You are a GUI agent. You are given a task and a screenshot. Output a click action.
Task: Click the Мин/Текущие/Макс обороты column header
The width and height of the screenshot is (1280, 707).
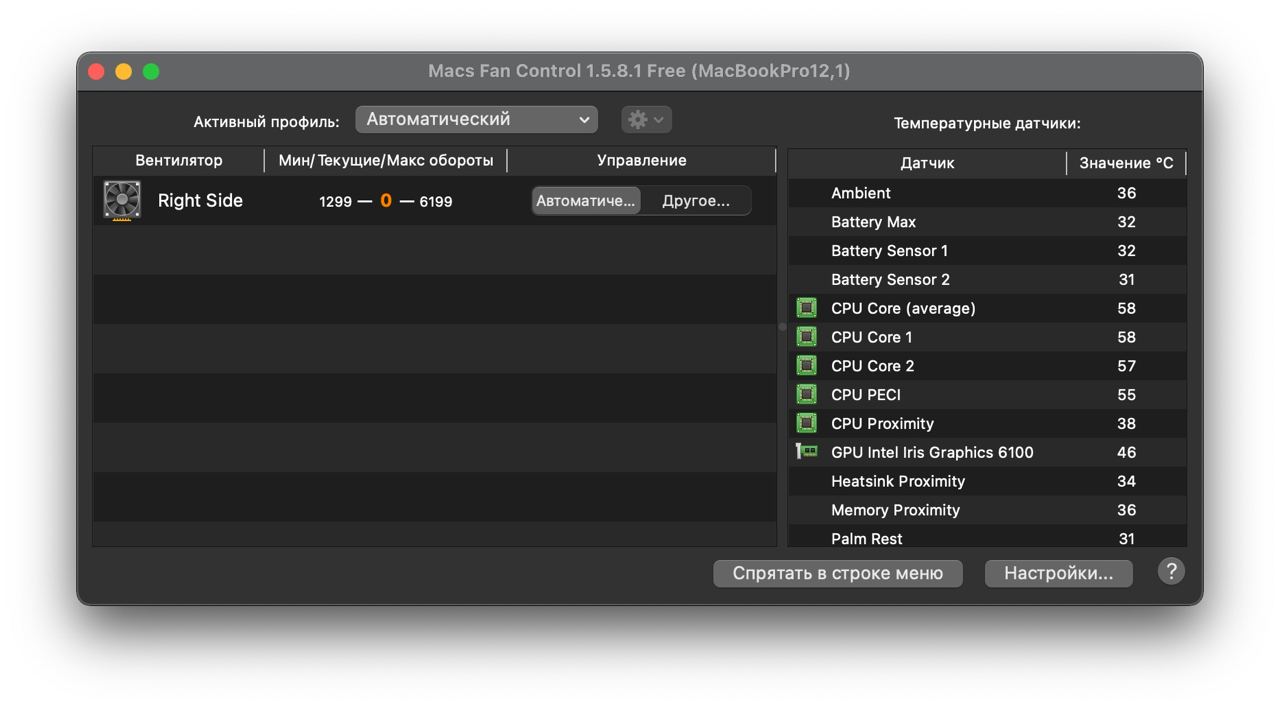pyautogui.click(x=386, y=160)
